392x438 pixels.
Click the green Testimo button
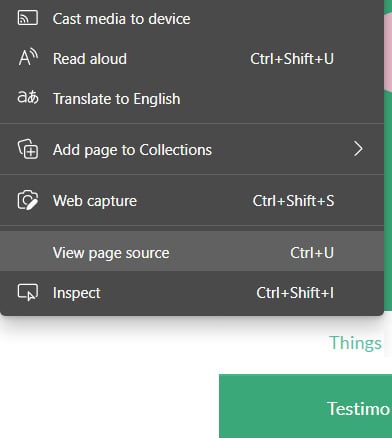[x=305, y=406]
